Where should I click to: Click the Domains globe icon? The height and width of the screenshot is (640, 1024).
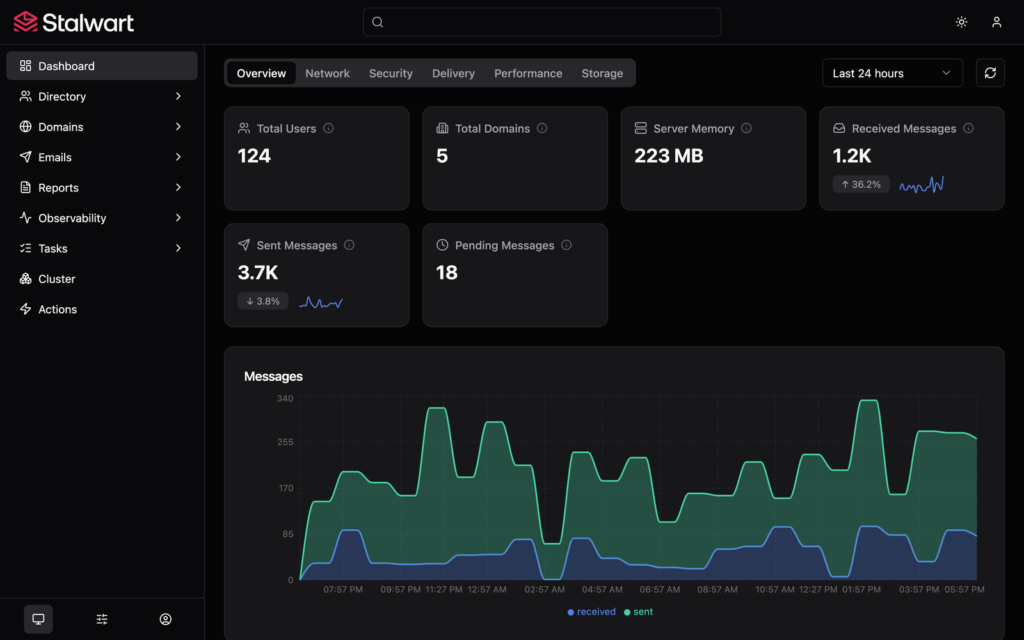(25, 127)
